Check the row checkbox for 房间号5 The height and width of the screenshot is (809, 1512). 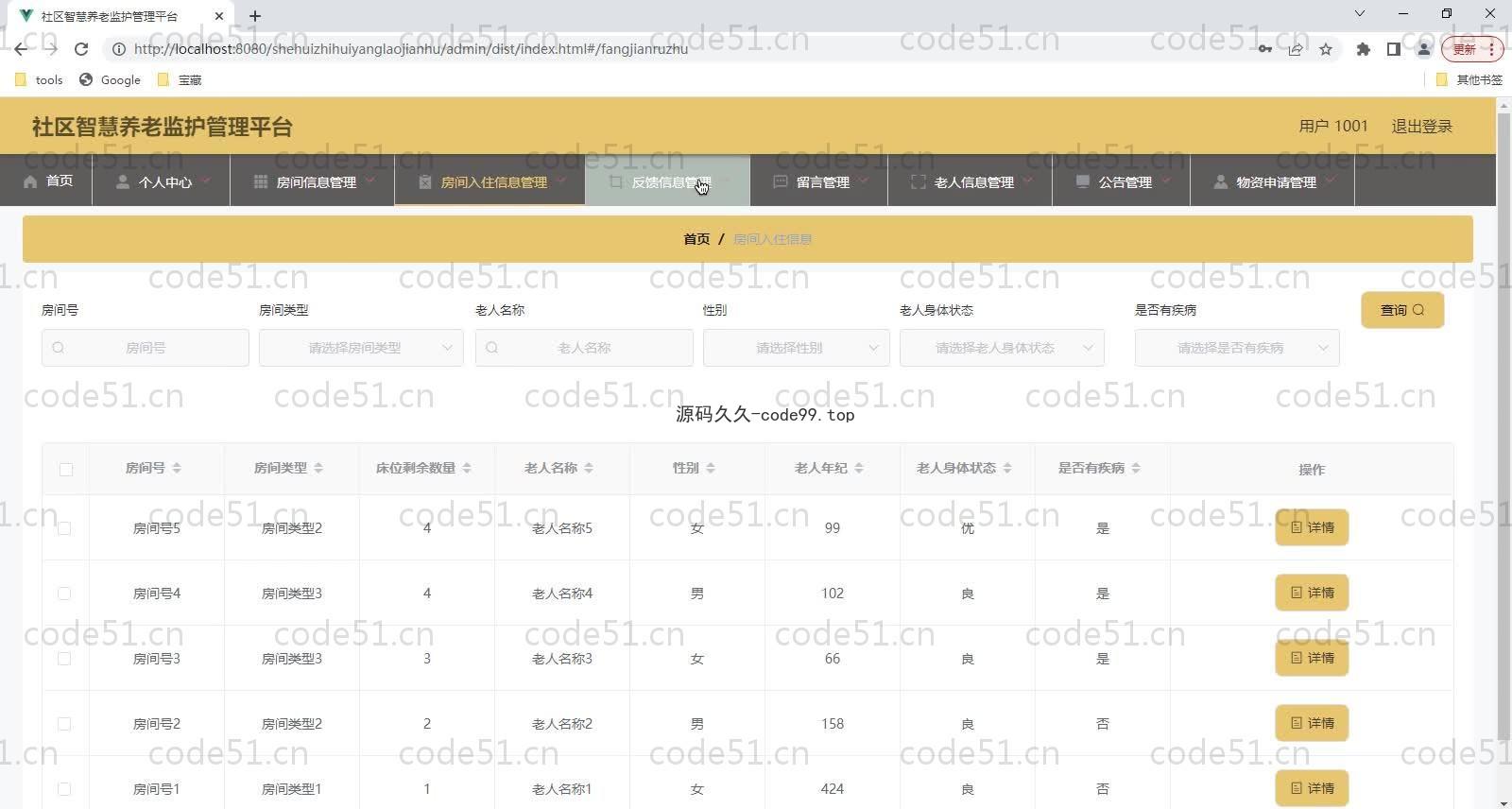[64, 528]
